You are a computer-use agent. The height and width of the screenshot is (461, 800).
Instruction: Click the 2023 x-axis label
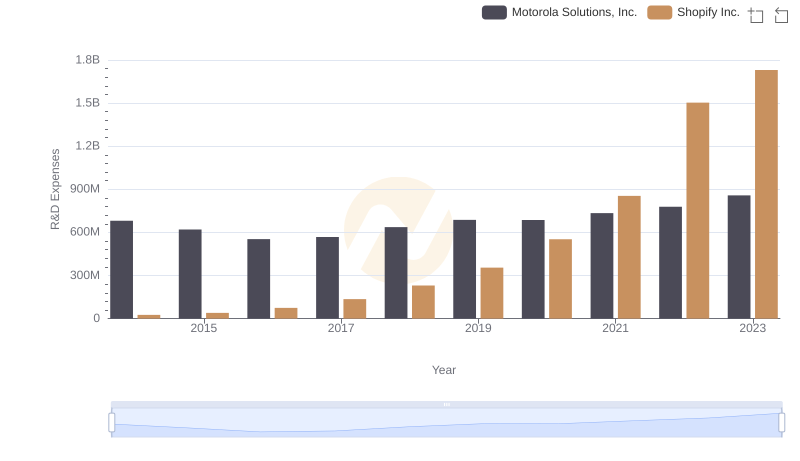point(753,328)
